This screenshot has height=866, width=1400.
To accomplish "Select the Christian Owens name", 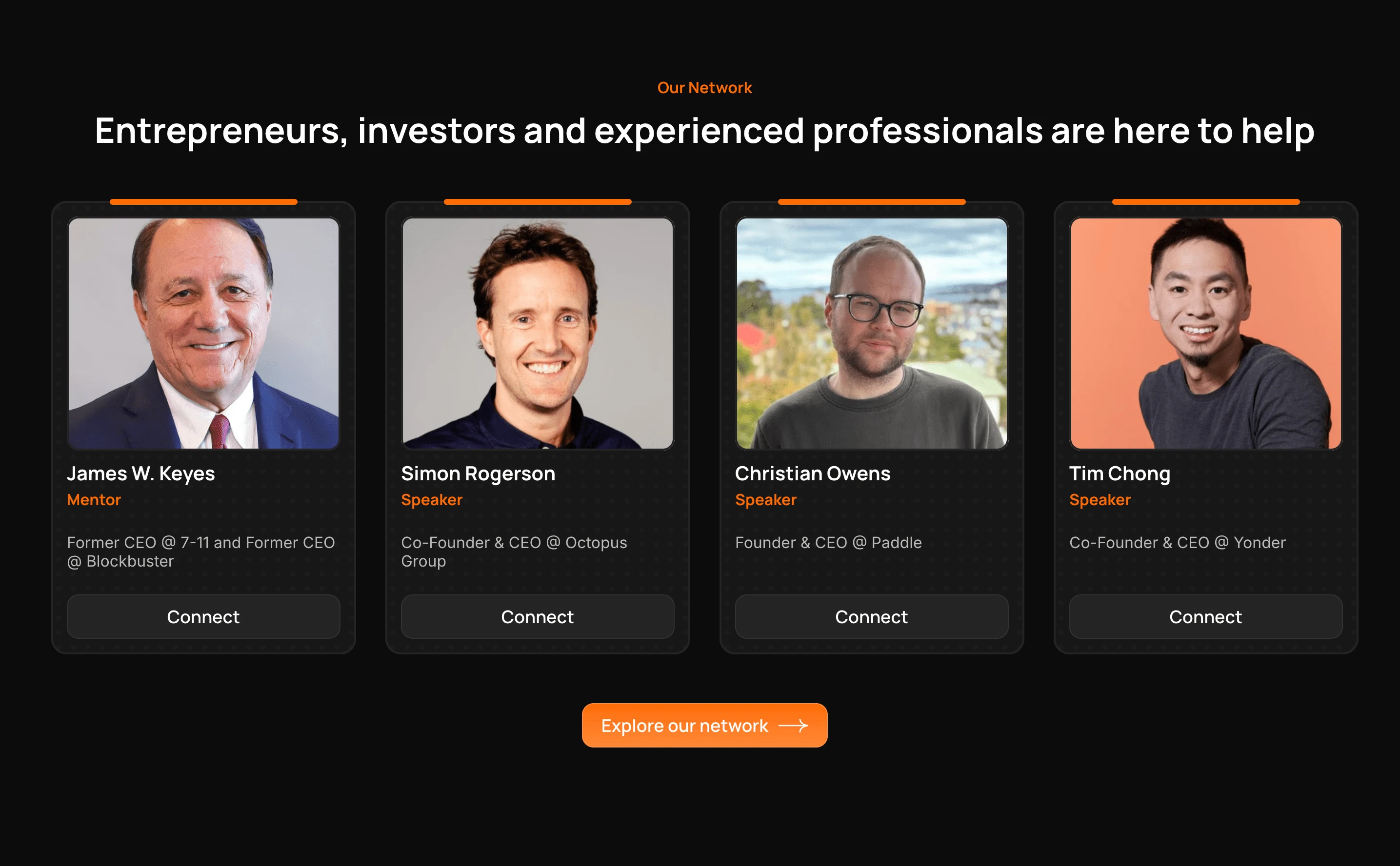I will point(812,474).
